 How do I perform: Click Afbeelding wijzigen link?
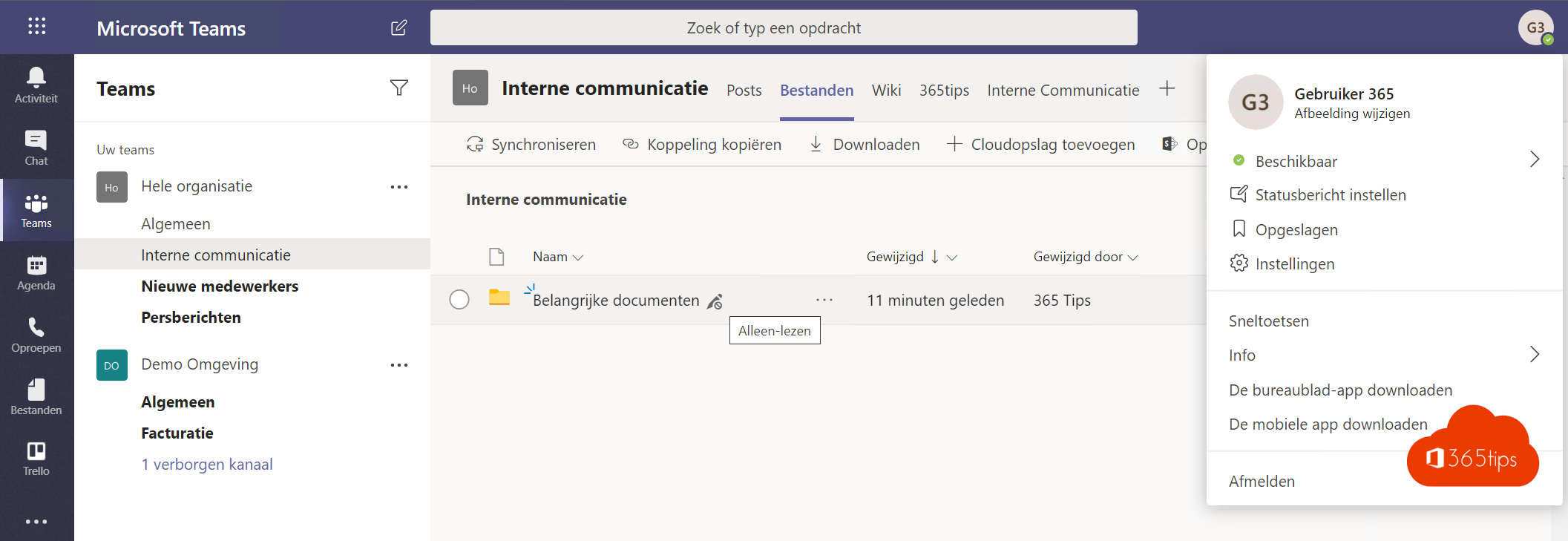pyautogui.click(x=1352, y=114)
